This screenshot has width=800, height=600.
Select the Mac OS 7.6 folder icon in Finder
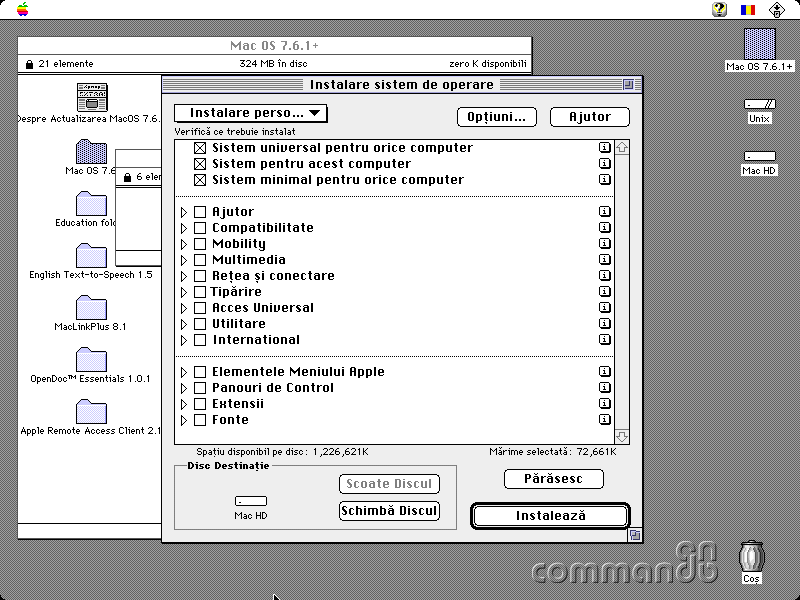[x=91, y=151]
